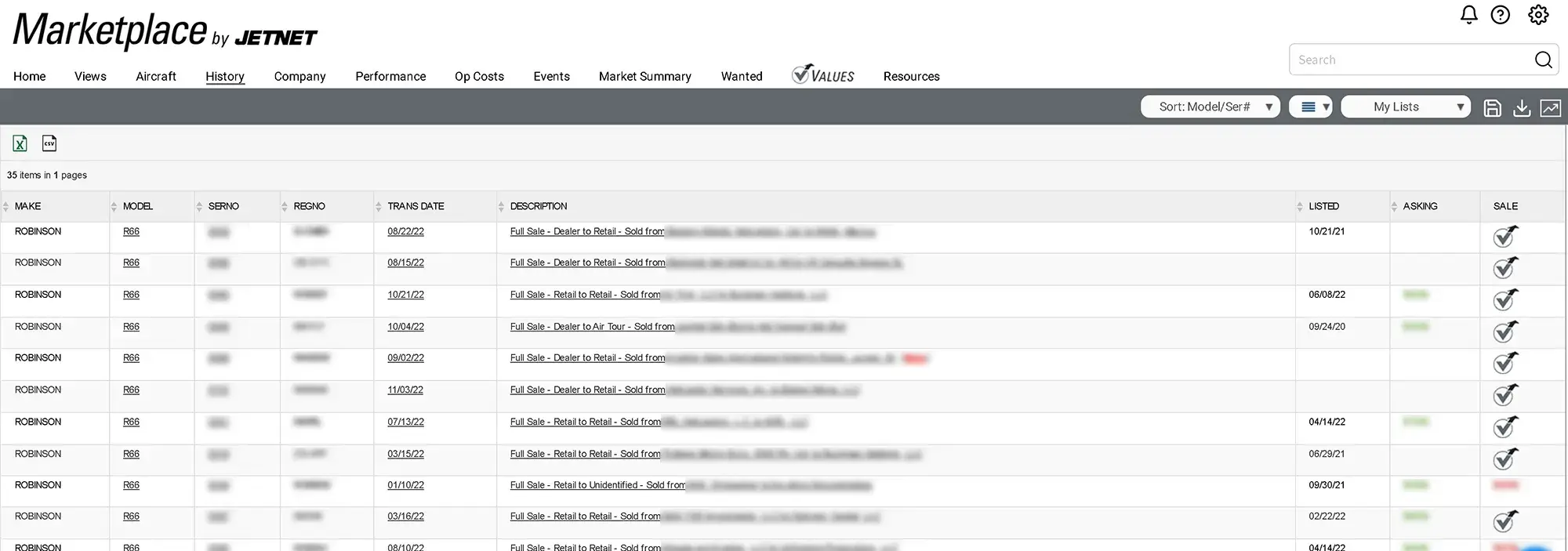1568x551 pixels.
Task: Open the Market Summary menu
Action: coord(644,76)
